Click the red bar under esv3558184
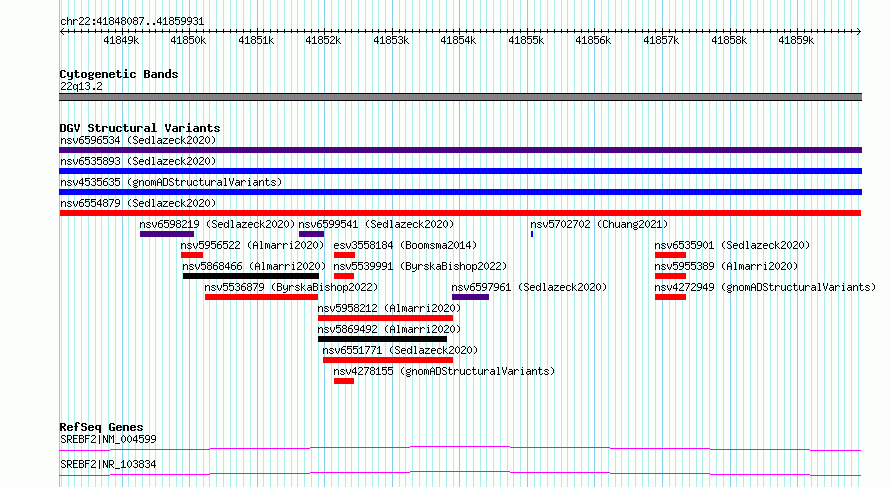 pos(344,255)
